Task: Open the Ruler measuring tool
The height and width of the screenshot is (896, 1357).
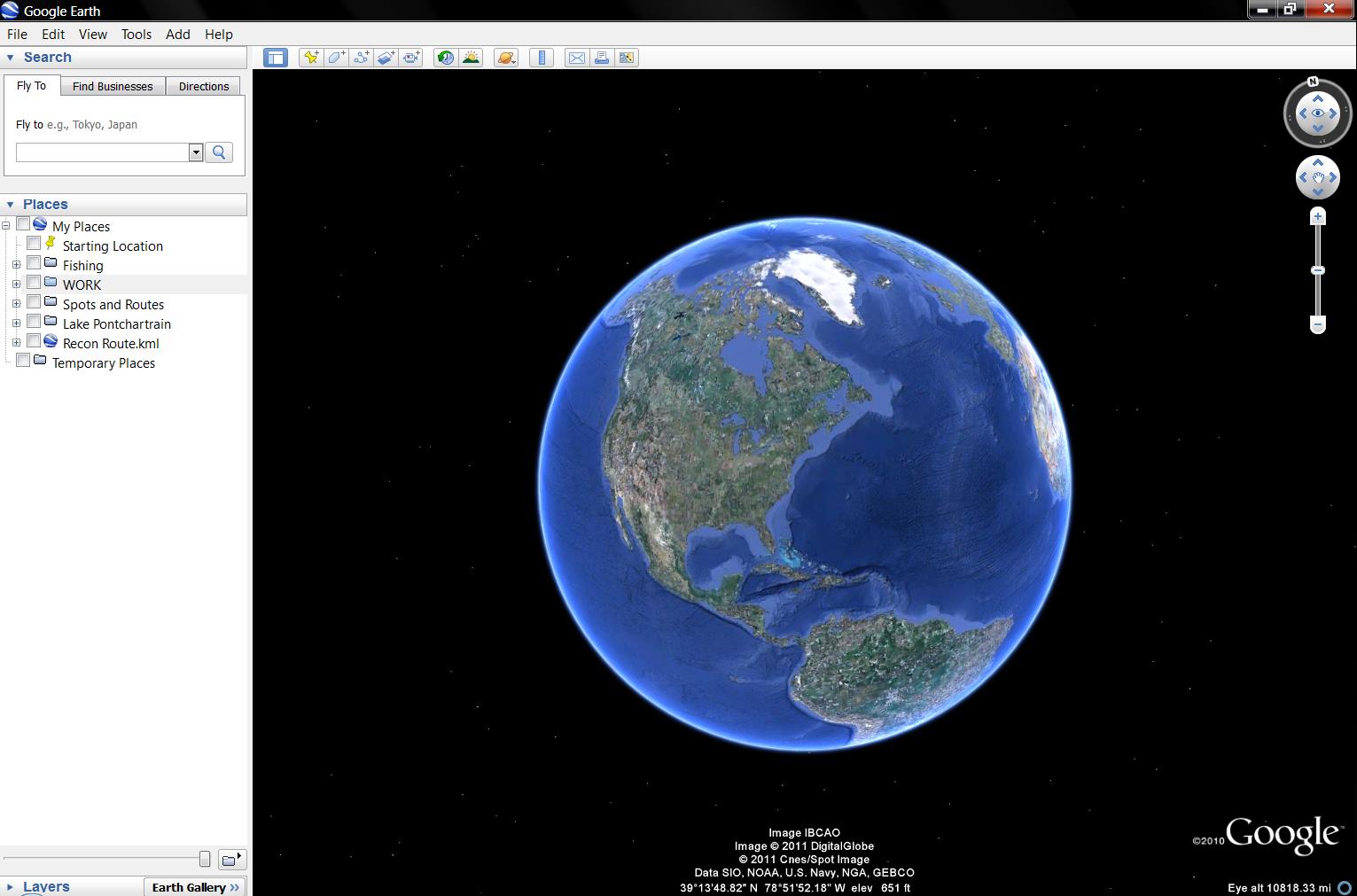Action: pyautogui.click(x=542, y=58)
